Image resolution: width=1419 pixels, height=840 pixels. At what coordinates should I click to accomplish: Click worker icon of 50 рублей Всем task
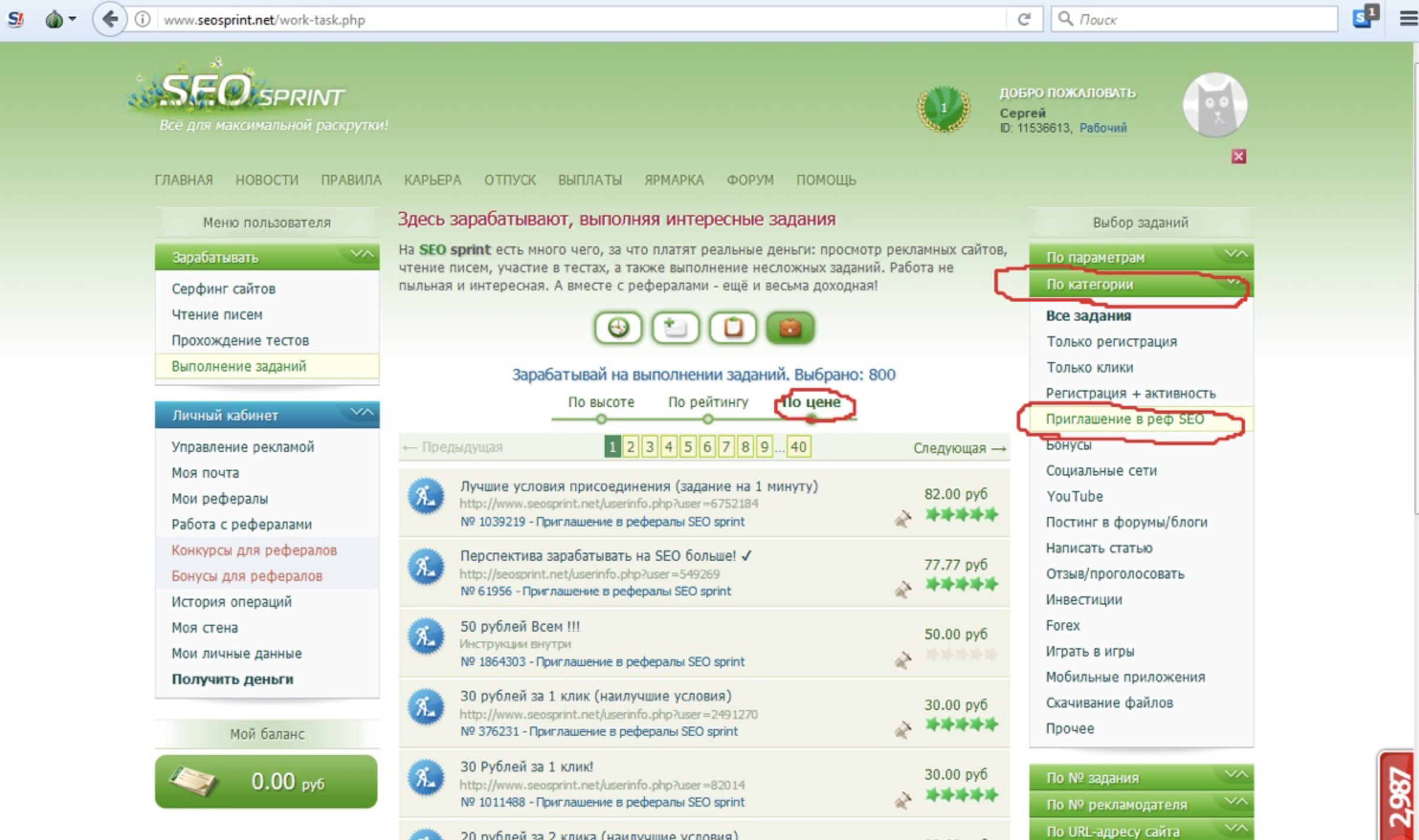click(x=425, y=637)
